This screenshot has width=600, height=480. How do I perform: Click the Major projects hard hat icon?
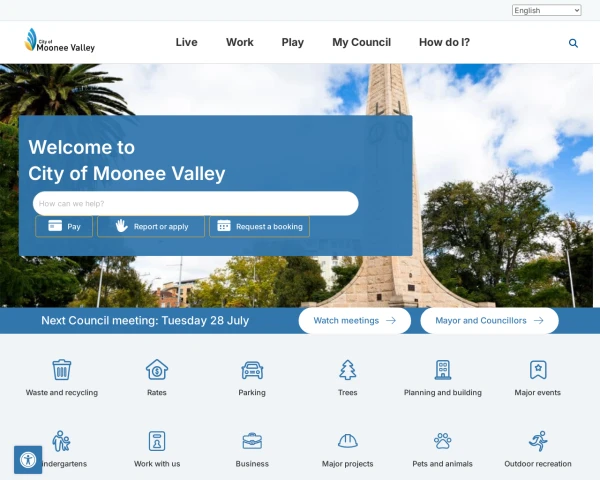point(347,441)
